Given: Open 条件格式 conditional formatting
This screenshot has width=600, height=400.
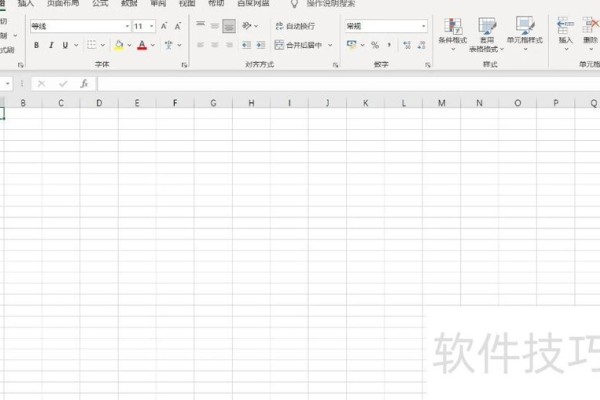Looking at the screenshot, I should click(453, 34).
